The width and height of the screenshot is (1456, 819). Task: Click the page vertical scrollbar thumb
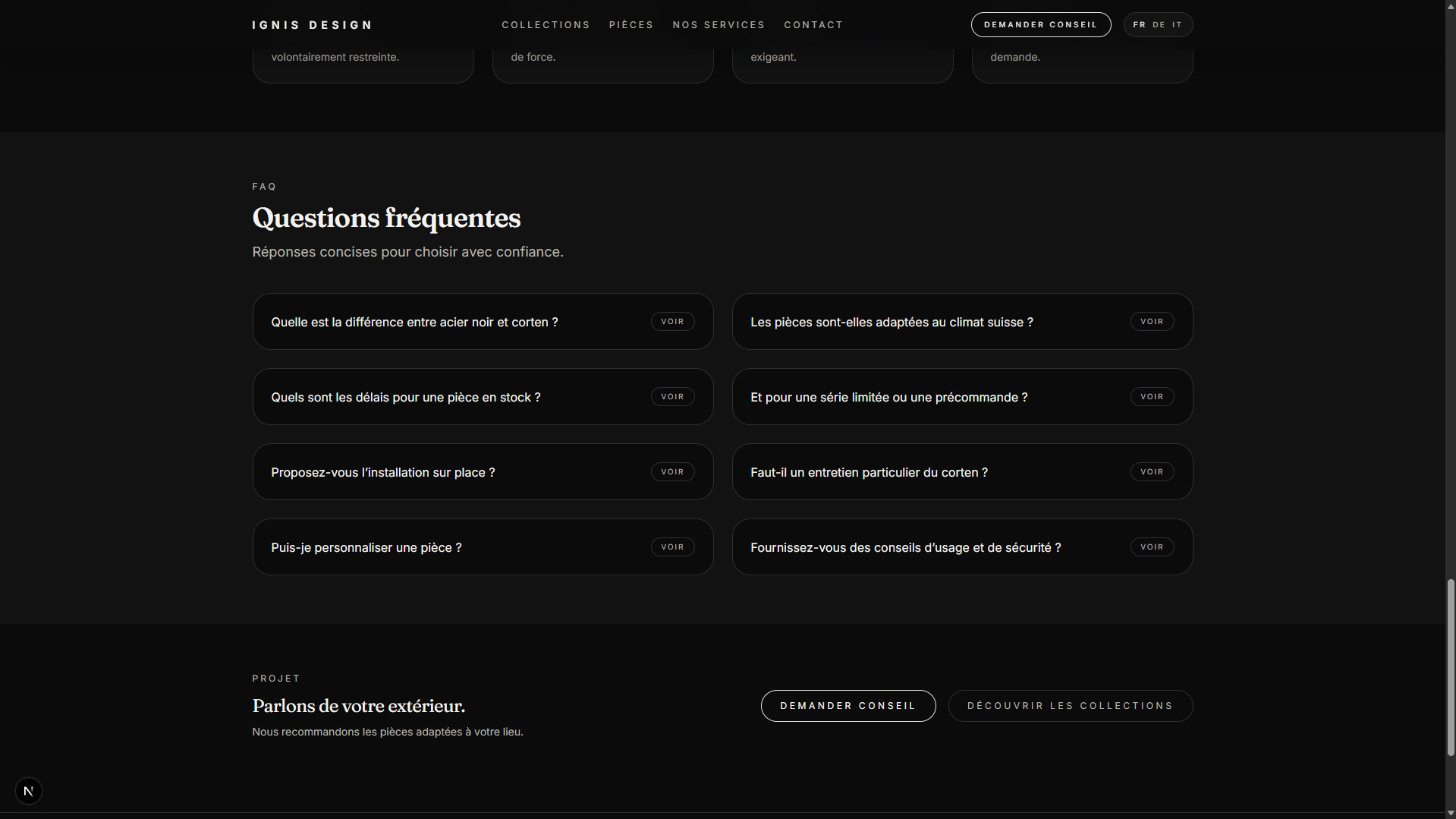(1450, 668)
